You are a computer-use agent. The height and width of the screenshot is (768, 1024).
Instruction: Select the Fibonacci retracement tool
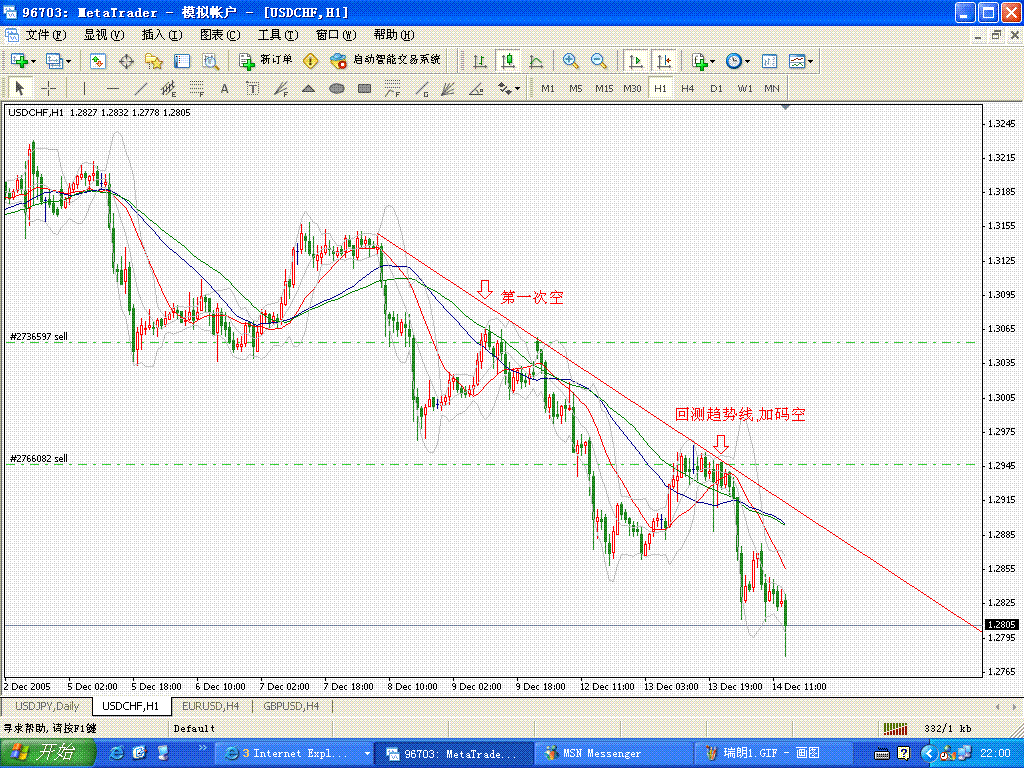197,88
